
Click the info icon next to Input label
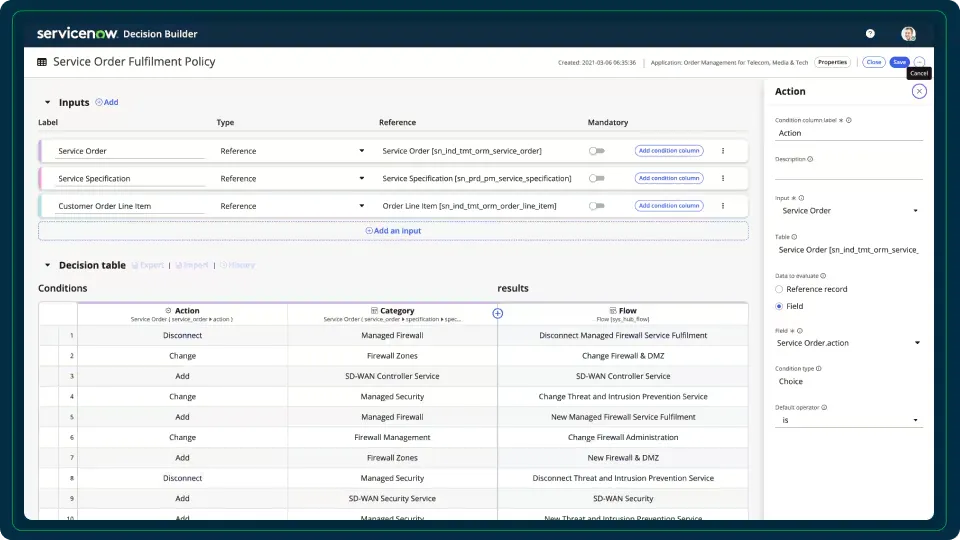coord(801,198)
